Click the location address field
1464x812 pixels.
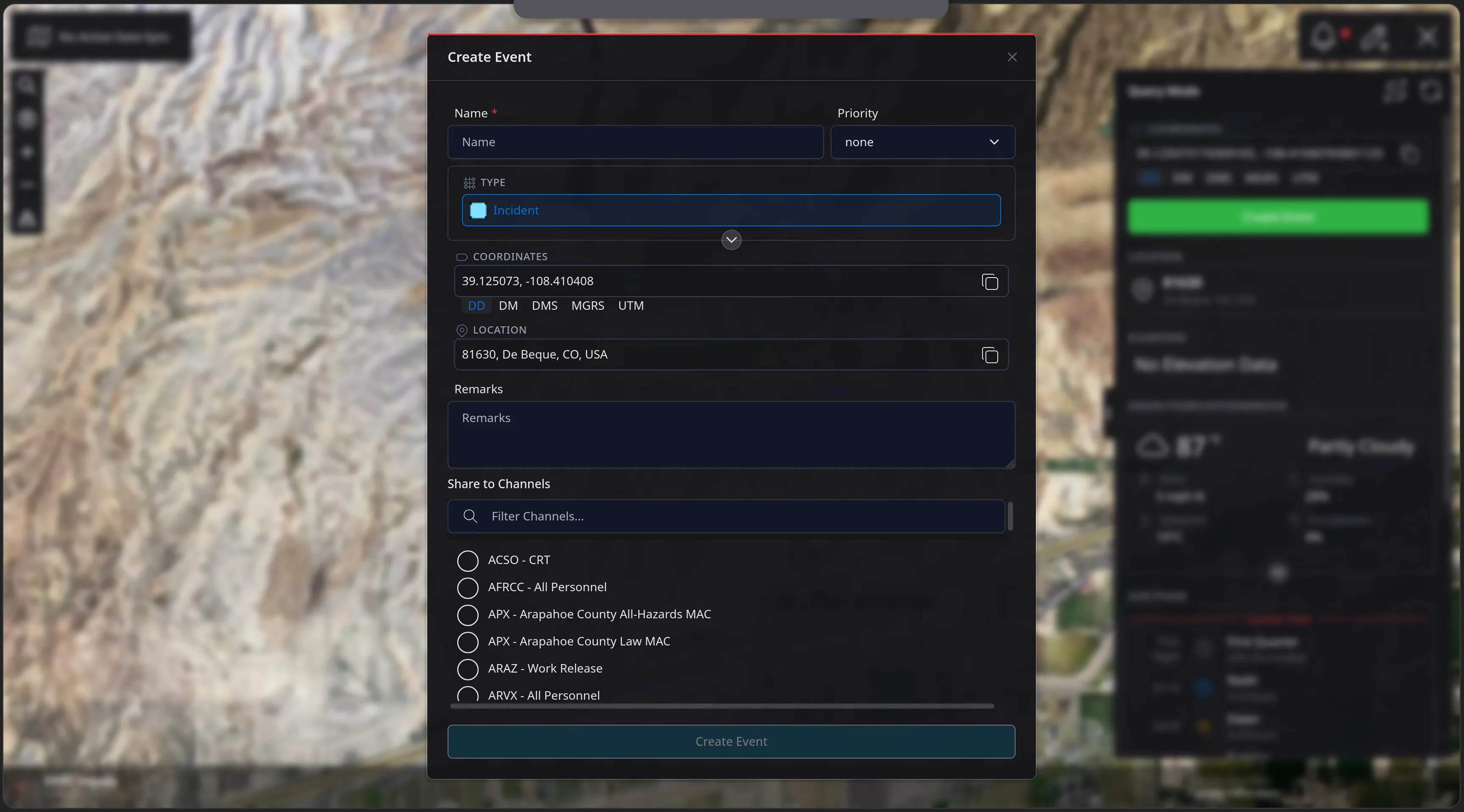pyautogui.click(x=731, y=355)
